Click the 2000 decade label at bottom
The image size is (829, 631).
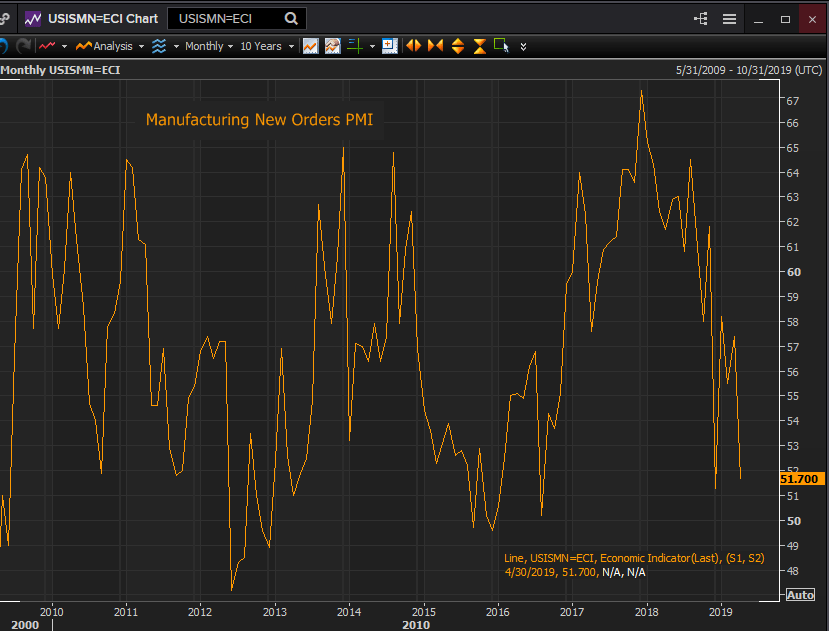click(25, 625)
